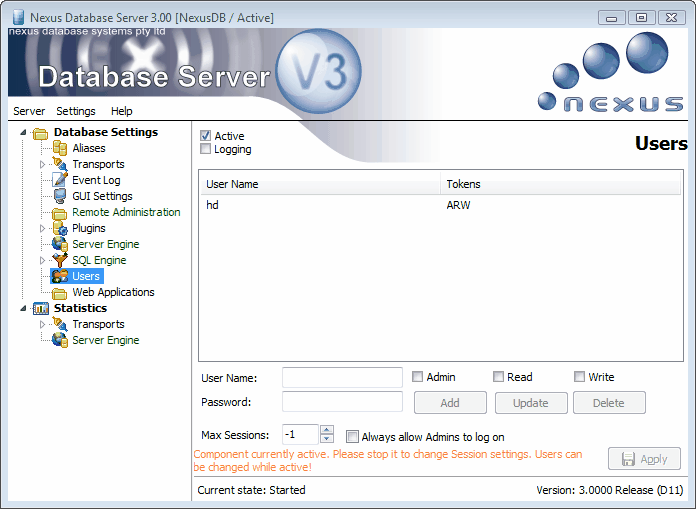Sort by User Name column header
The height and width of the screenshot is (509, 696).
(x=320, y=184)
